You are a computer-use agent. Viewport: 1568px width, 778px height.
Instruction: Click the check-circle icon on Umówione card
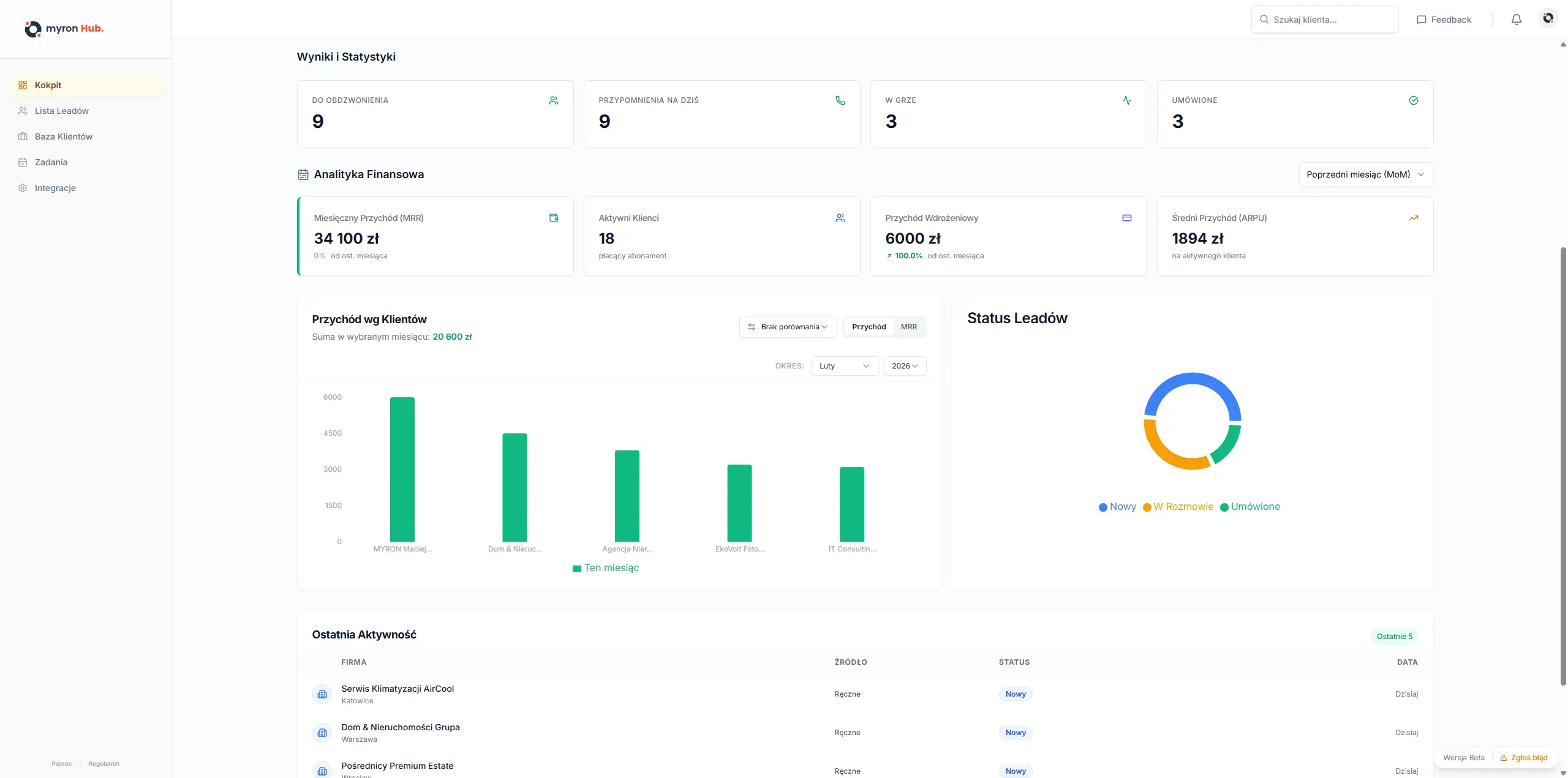(1413, 100)
